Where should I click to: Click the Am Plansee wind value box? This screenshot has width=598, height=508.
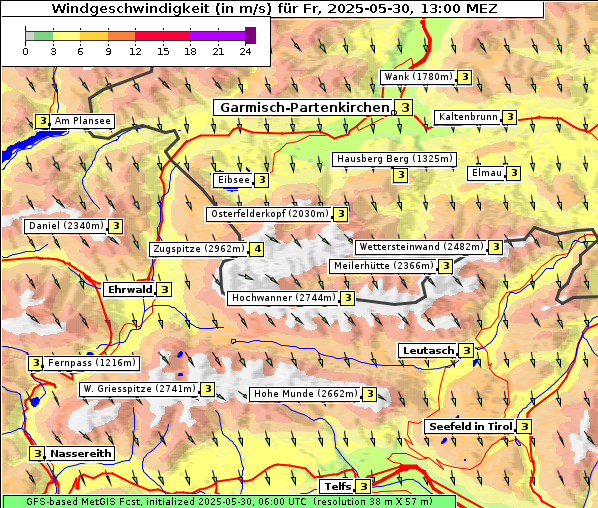42,121
